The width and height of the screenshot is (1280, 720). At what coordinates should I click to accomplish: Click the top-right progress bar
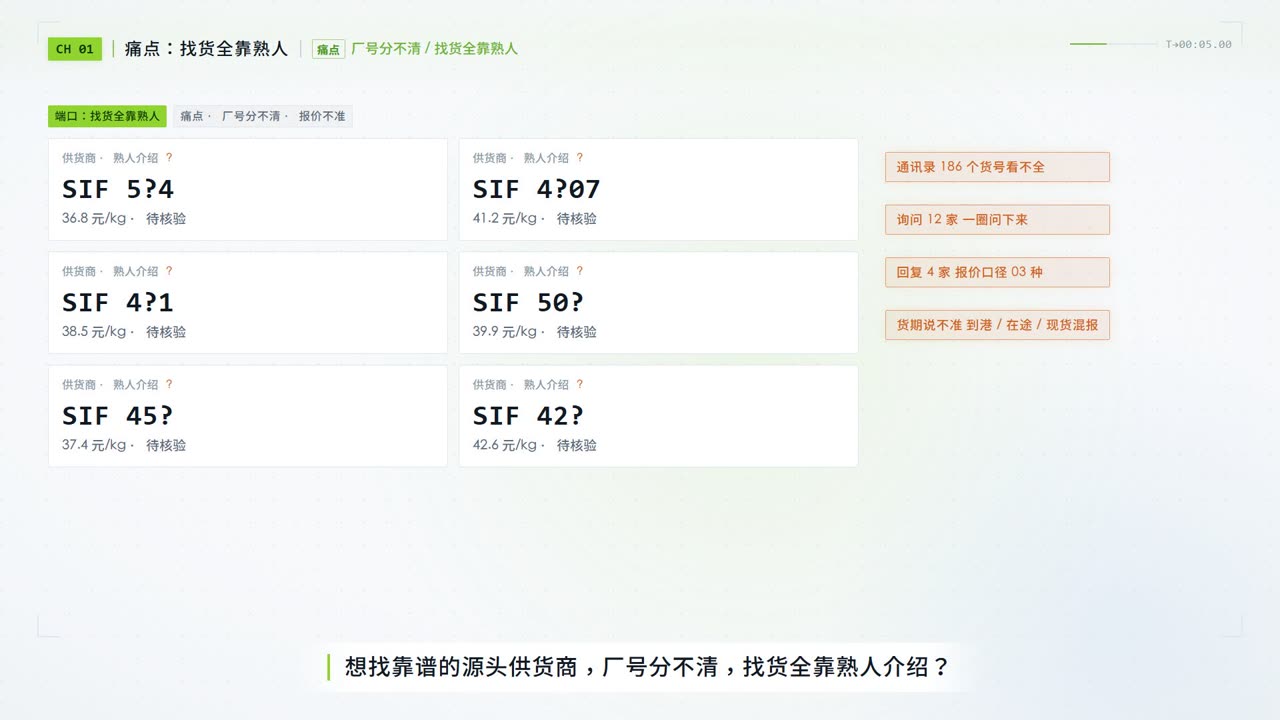click(x=1113, y=44)
